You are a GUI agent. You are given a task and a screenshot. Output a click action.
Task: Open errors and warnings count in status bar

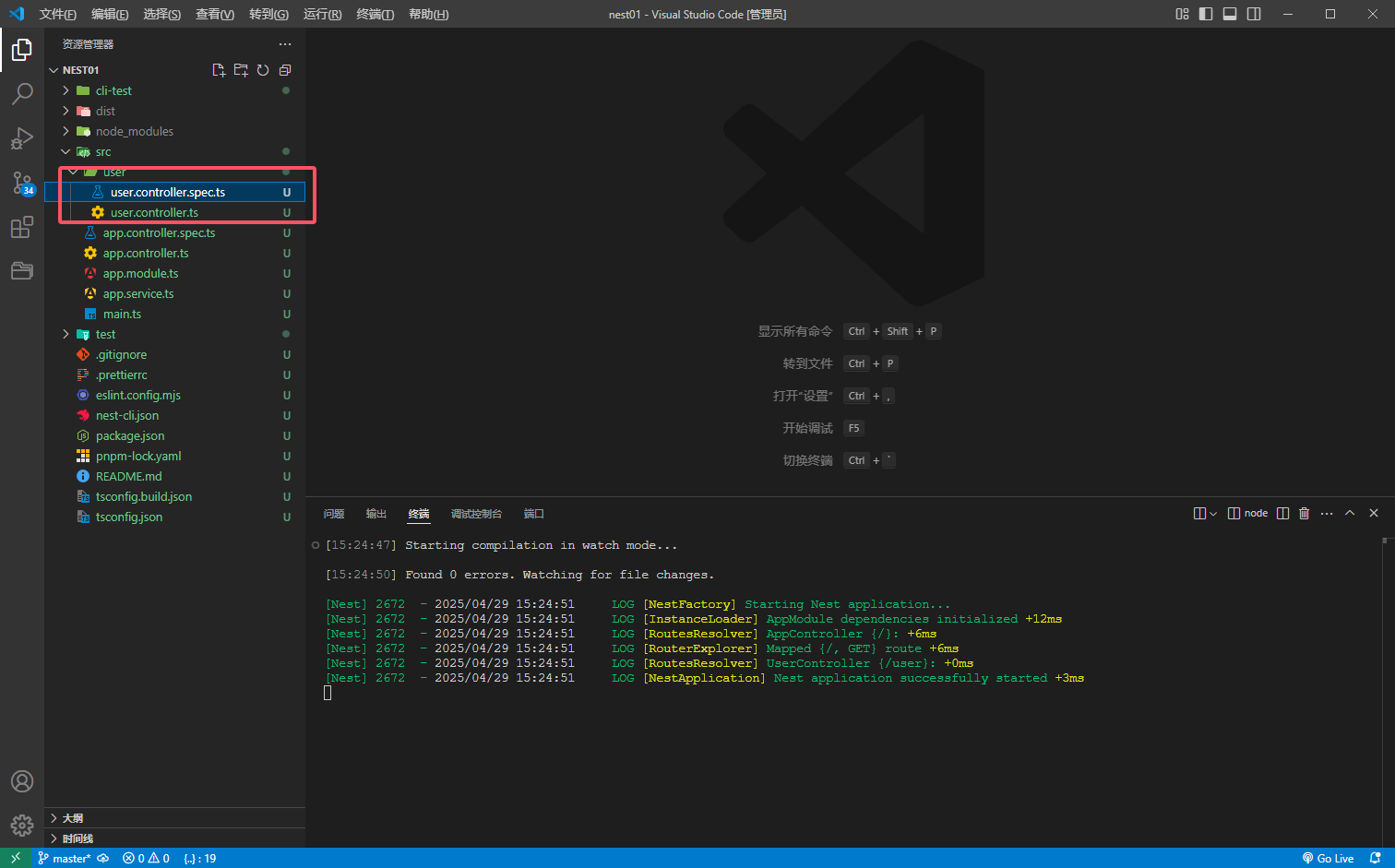pyautogui.click(x=146, y=858)
